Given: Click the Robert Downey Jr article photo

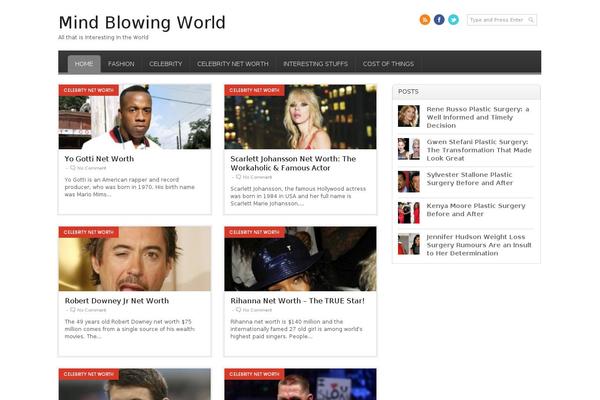Looking at the screenshot, I should coord(135,259).
